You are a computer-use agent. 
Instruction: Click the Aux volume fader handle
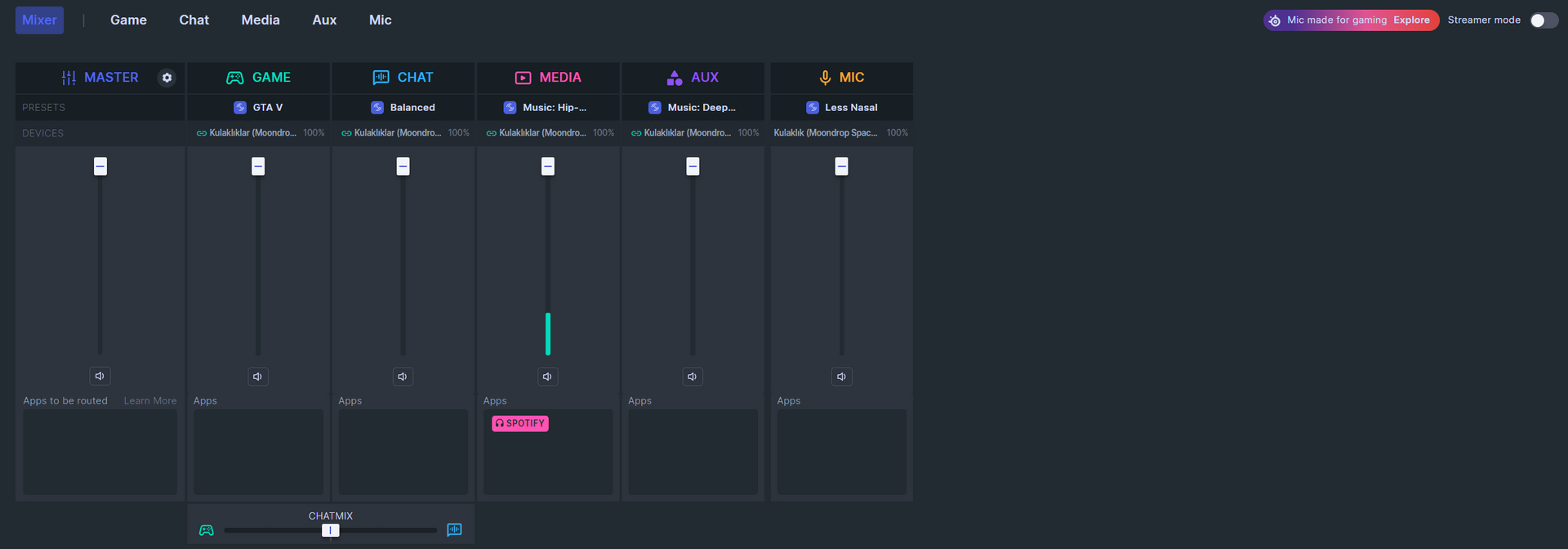coord(693,167)
